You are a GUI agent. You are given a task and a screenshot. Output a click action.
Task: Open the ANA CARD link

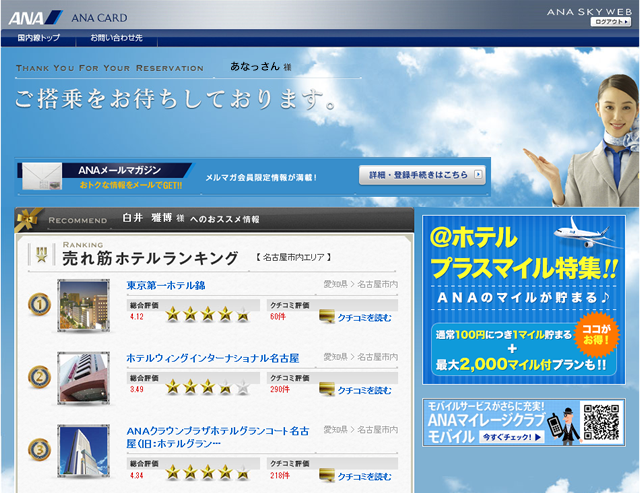(x=99, y=18)
